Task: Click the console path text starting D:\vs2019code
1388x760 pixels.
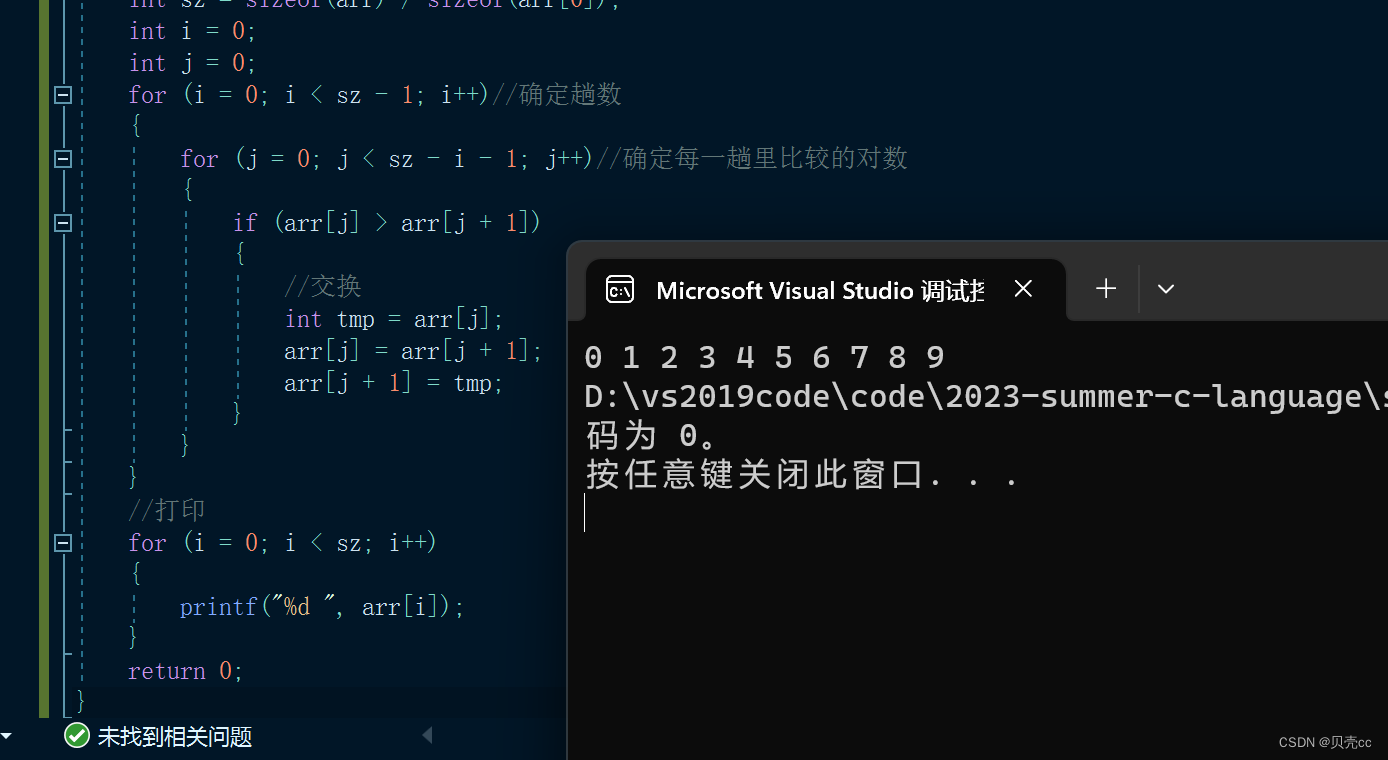Action: click(985, 397)
